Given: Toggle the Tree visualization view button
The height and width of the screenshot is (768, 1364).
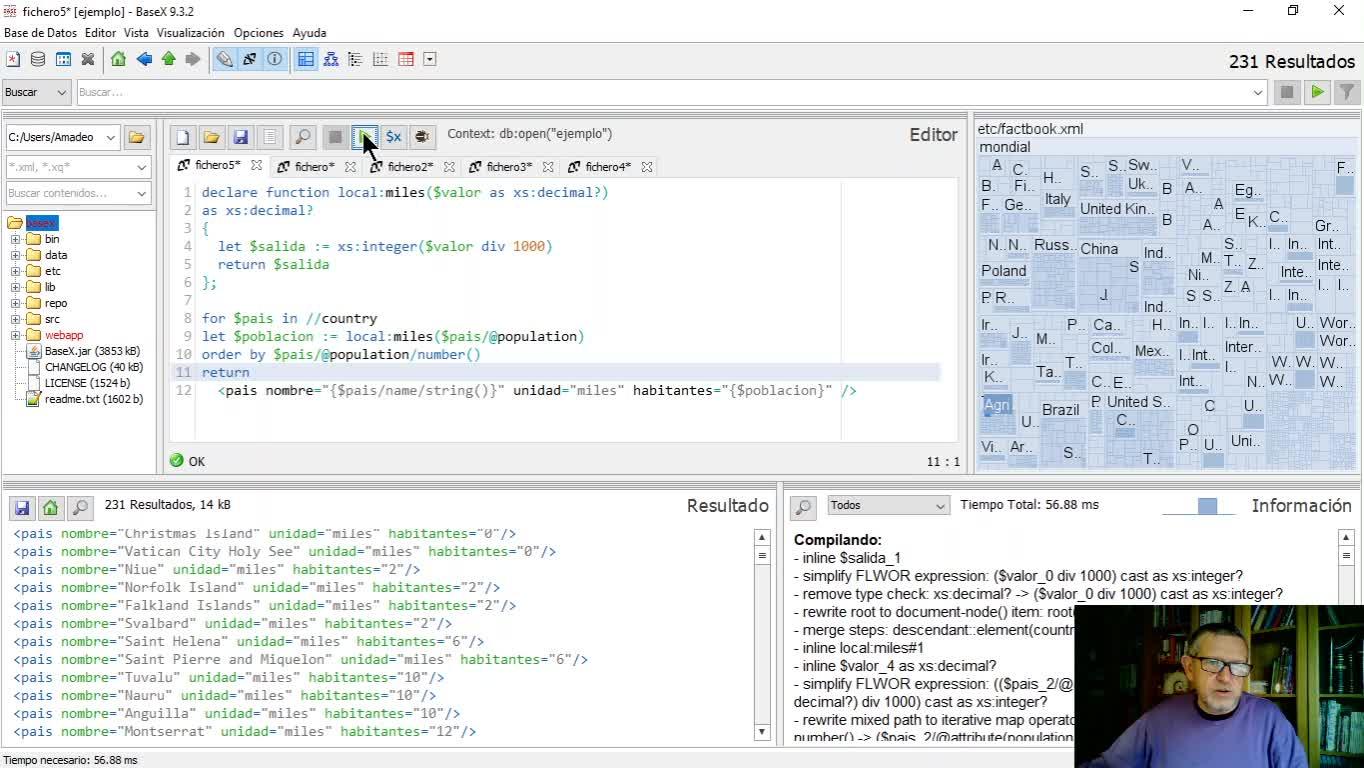Looking at the screenshot, I should click(331, 60).
